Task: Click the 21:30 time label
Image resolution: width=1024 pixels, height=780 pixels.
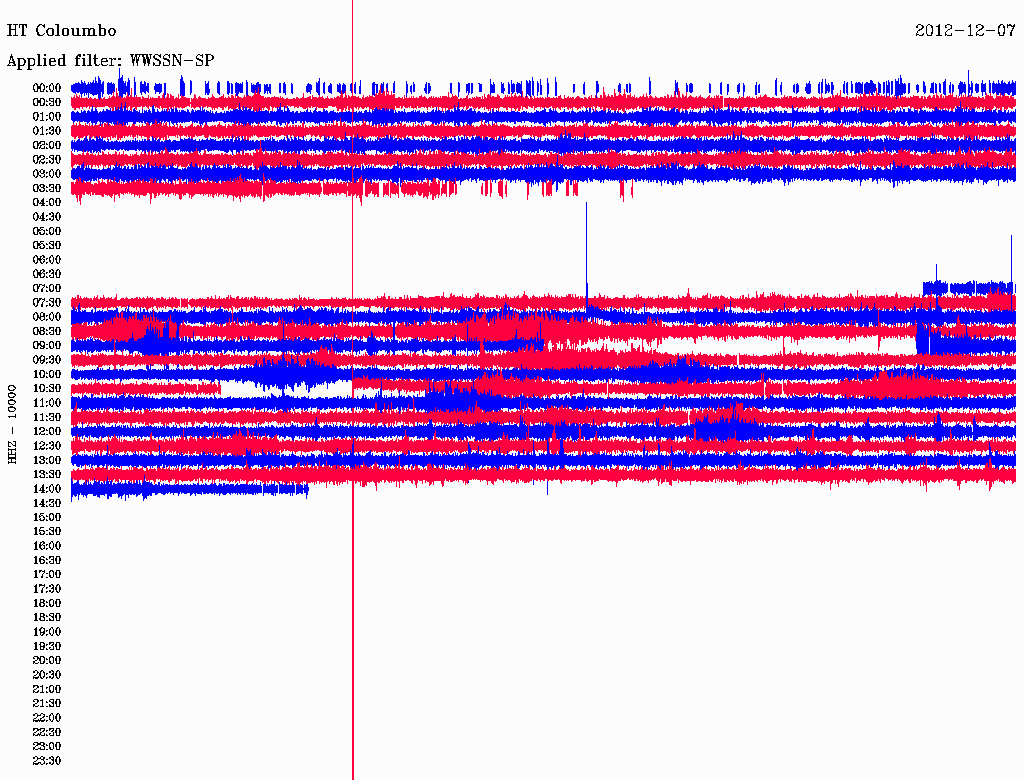Action: 47,703
